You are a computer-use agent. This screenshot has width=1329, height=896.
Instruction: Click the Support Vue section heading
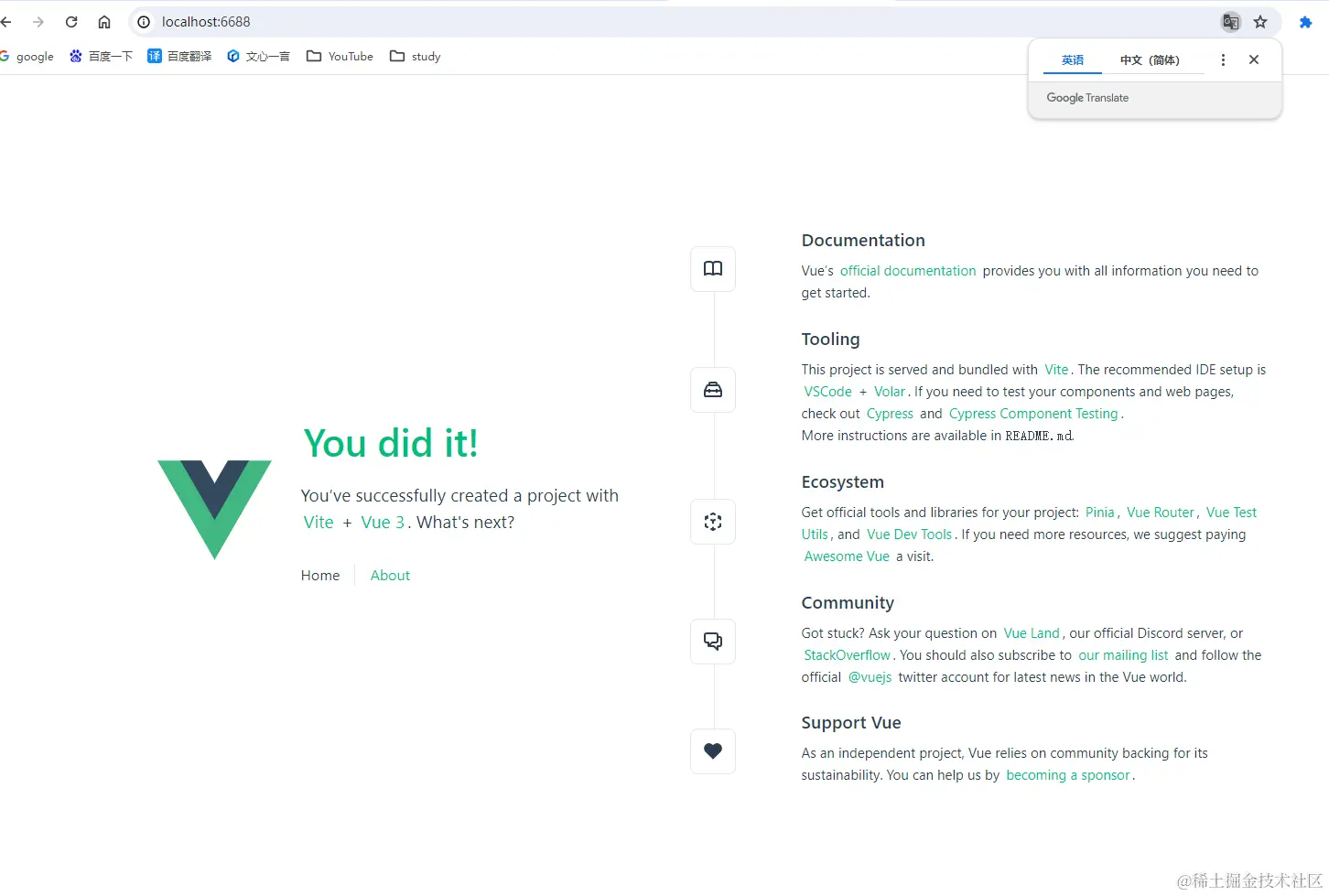[851, 723]
